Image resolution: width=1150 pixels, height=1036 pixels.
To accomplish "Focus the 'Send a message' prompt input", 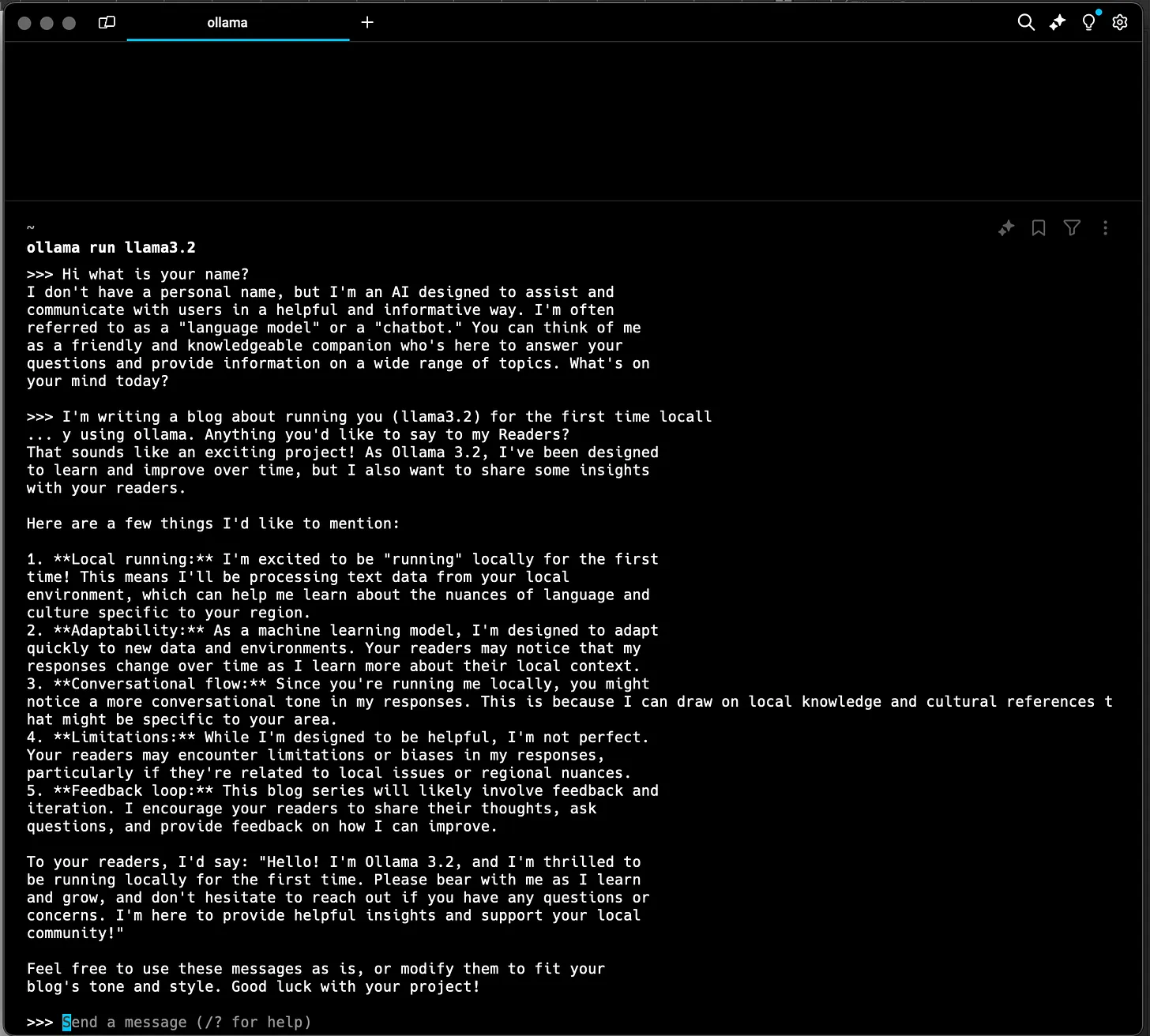I will tap(187, 1022).
